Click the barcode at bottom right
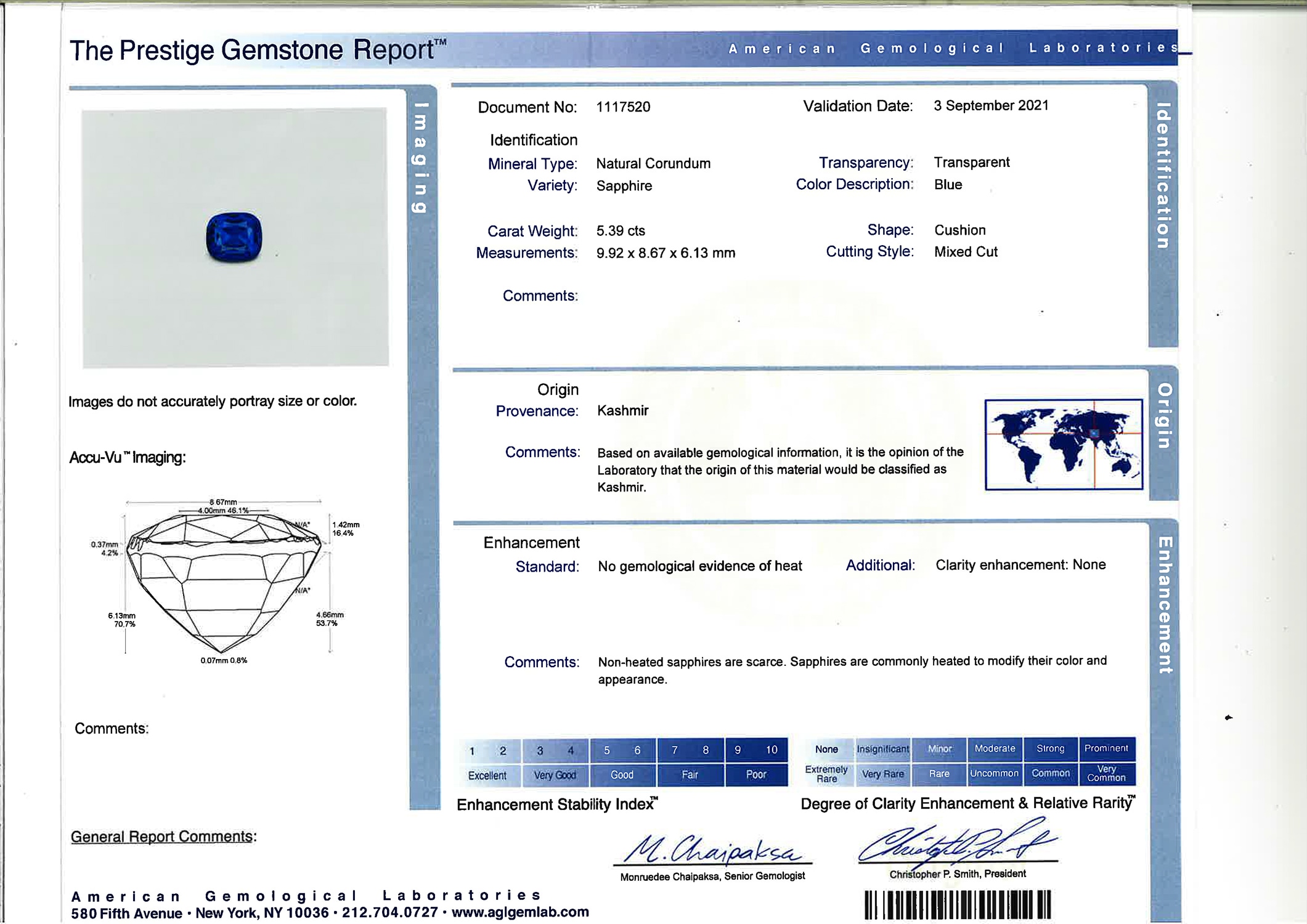This screenshot has height=924, width=1307. [958, 905]
